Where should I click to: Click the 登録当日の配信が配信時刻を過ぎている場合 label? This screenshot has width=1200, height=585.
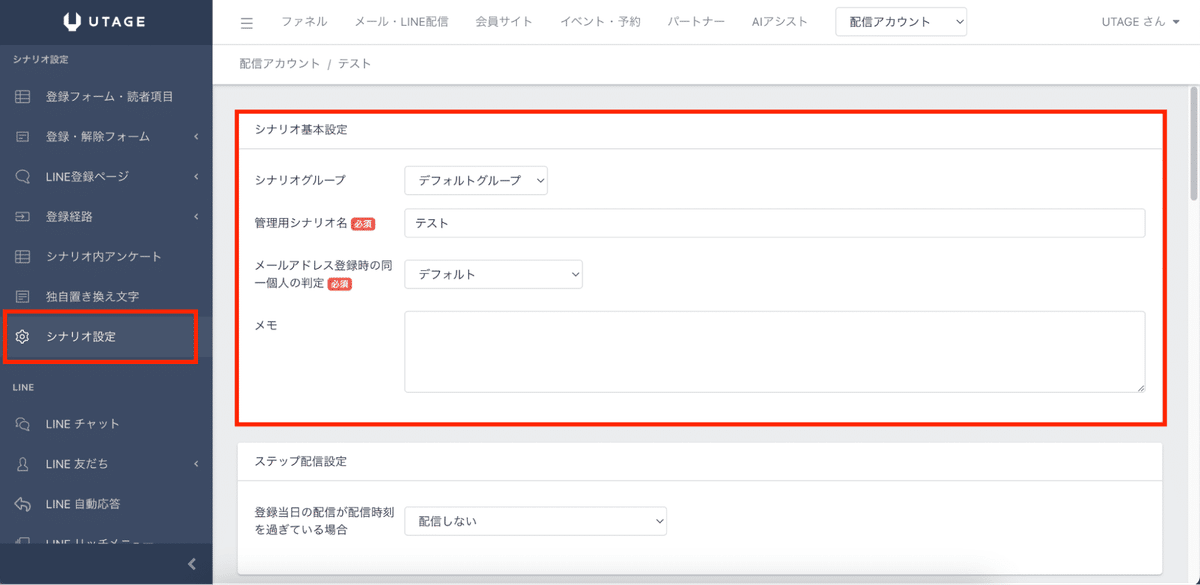(x=324, y=521)
